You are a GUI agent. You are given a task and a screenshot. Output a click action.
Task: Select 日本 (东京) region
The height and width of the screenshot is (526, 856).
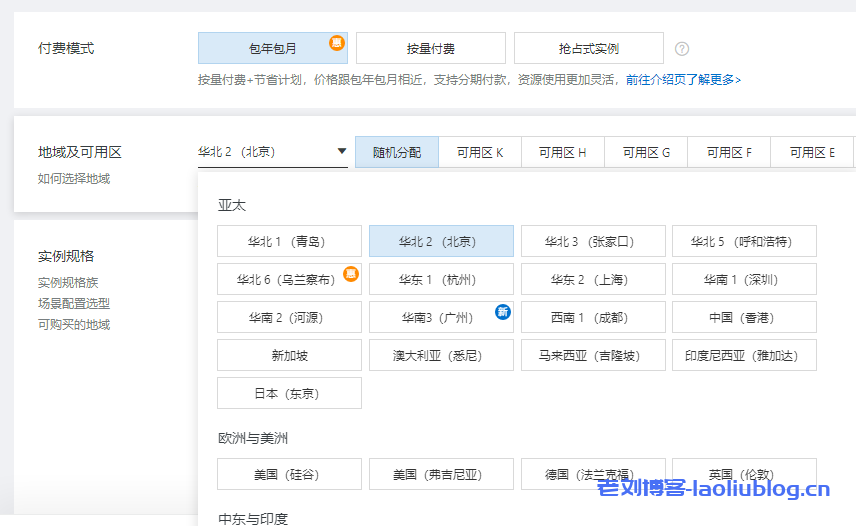[x=289, y=394]
